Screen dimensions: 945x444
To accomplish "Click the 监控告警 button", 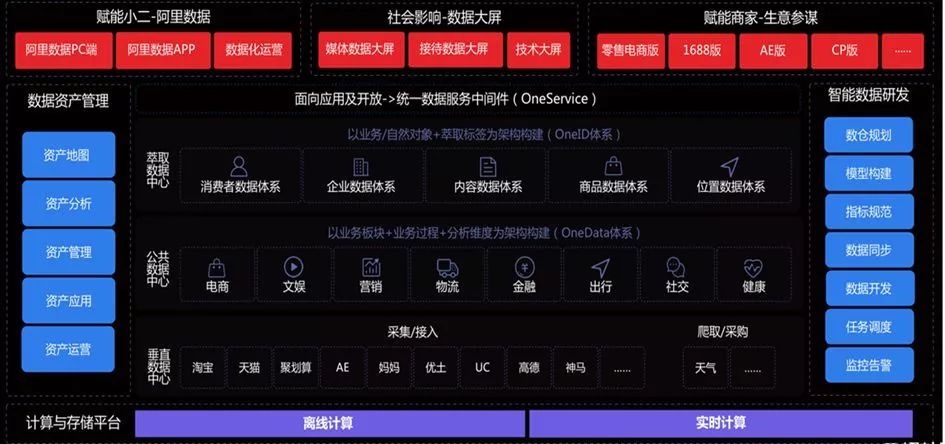I will (x=868, y=364).
